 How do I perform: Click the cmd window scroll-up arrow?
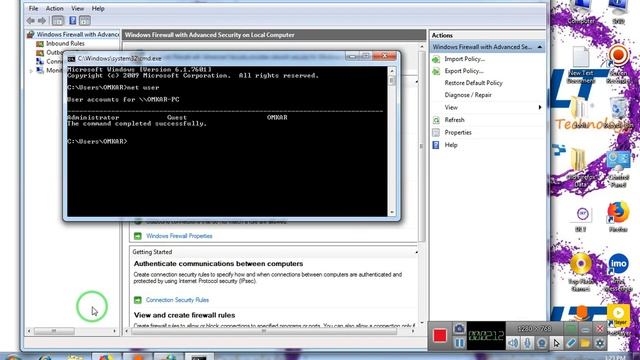tap(392, 71)
